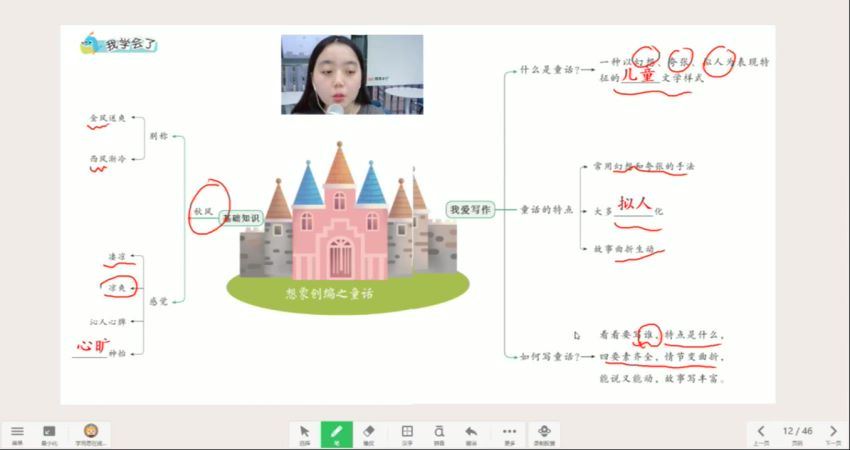This screenshot has width=850, height=450.
Task: Click the 如何写童话? question
Action: [550, 357]
